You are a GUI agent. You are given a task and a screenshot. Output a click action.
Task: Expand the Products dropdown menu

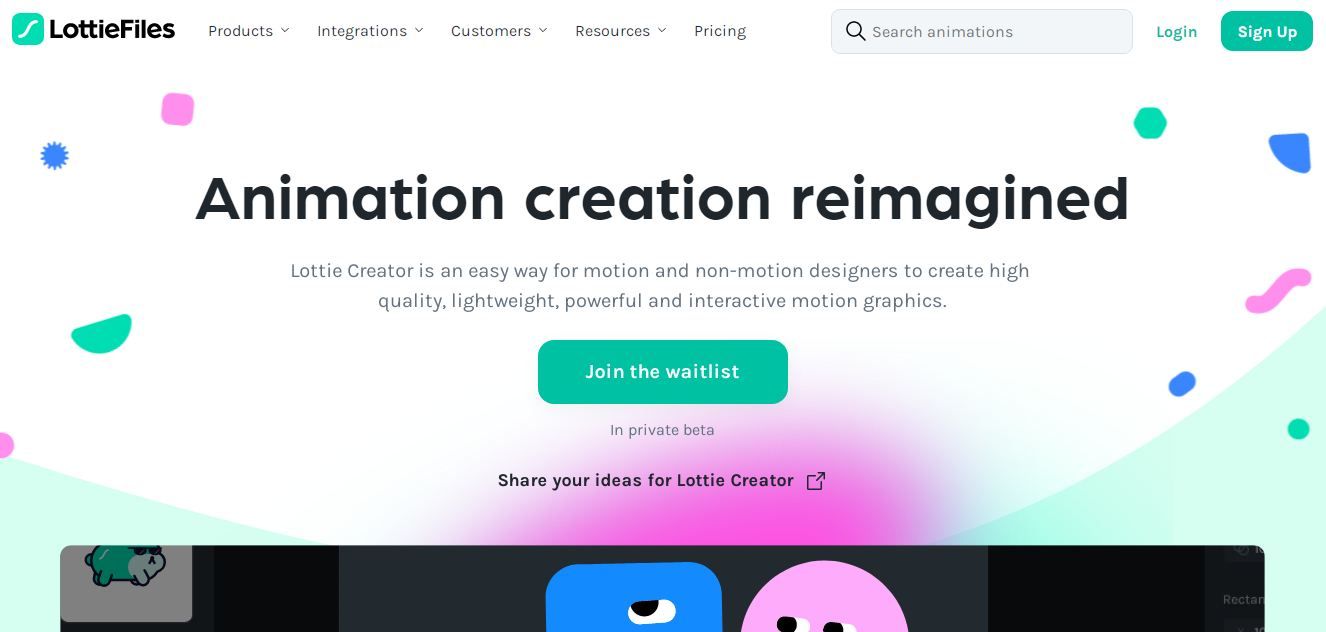(248, 31)
